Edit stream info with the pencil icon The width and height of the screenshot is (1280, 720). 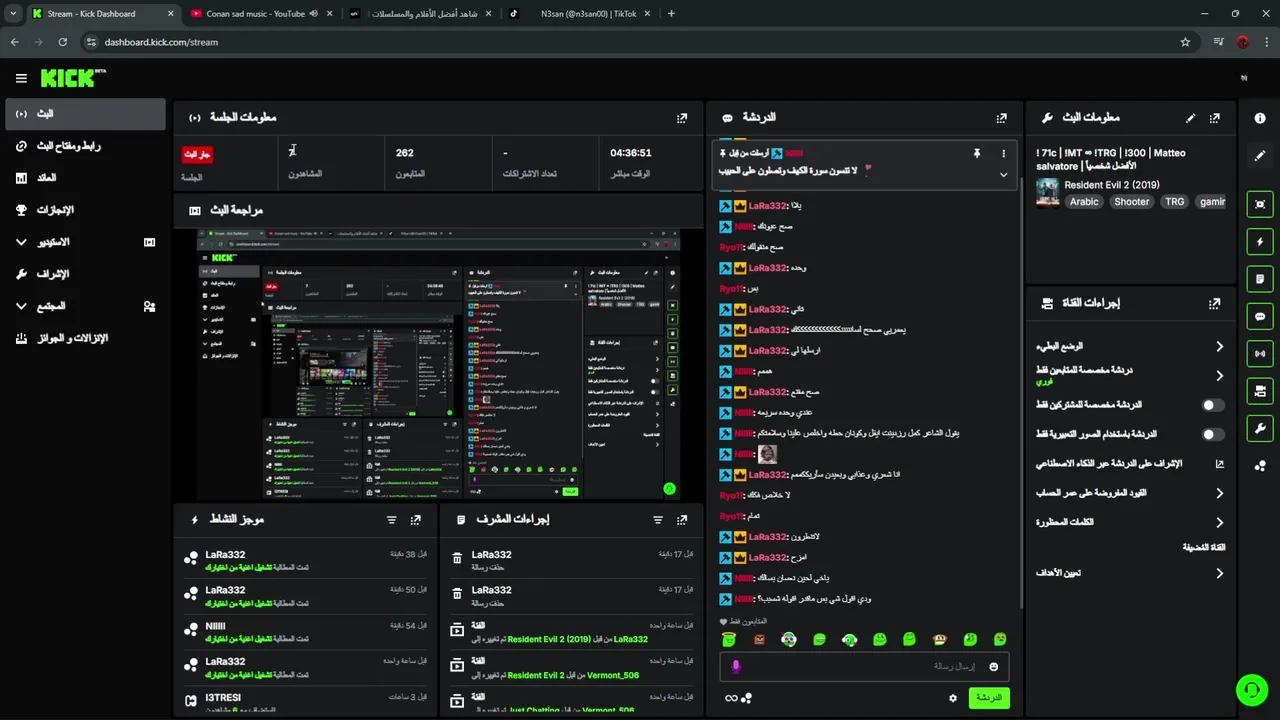pyautogui.click(x=1190, y=117)
